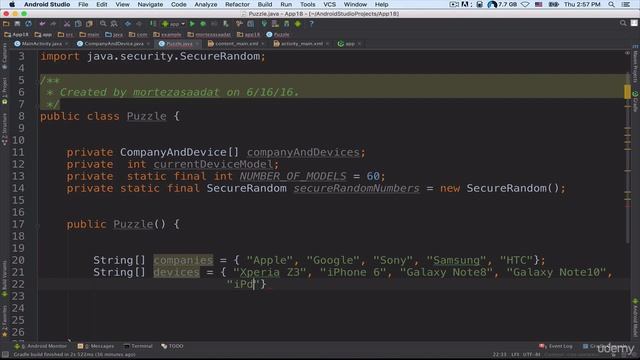
Task: Click the Find magnifier icon
Action: pos(103,24)
